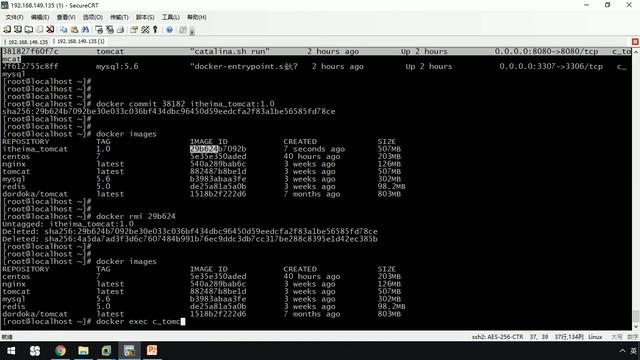Open the toolbar overflow arrow
The image size is (640, 360).
click(x=192, y=31)
